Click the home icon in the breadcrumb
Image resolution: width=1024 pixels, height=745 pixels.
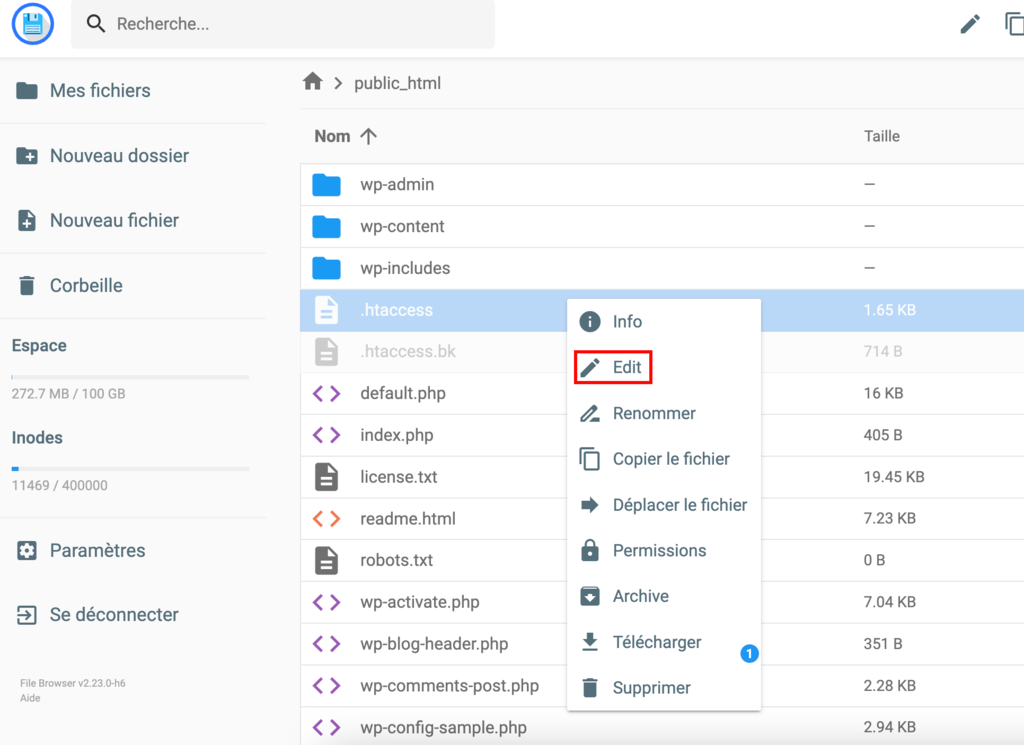(x=314, y=82)
